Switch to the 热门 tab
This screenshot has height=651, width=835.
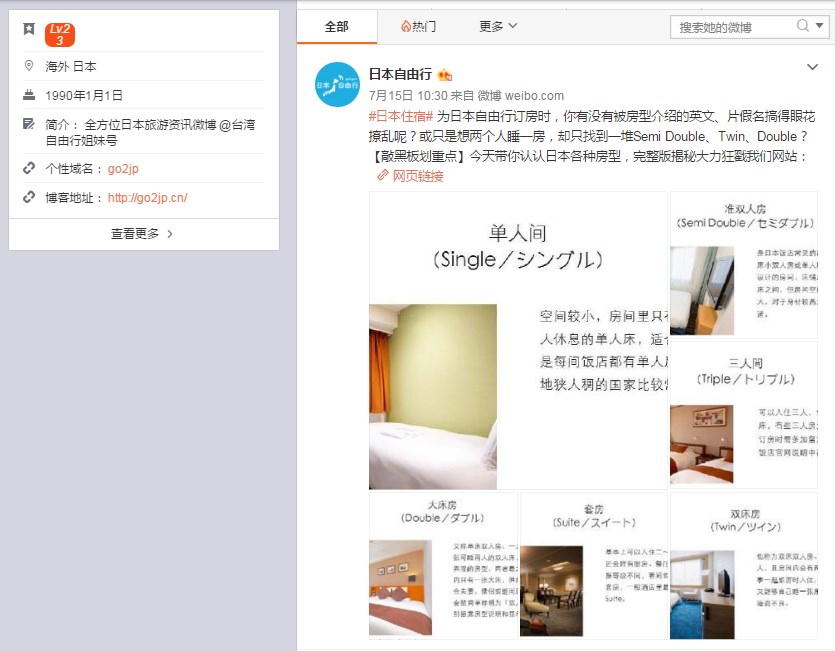tap(418, 26)
